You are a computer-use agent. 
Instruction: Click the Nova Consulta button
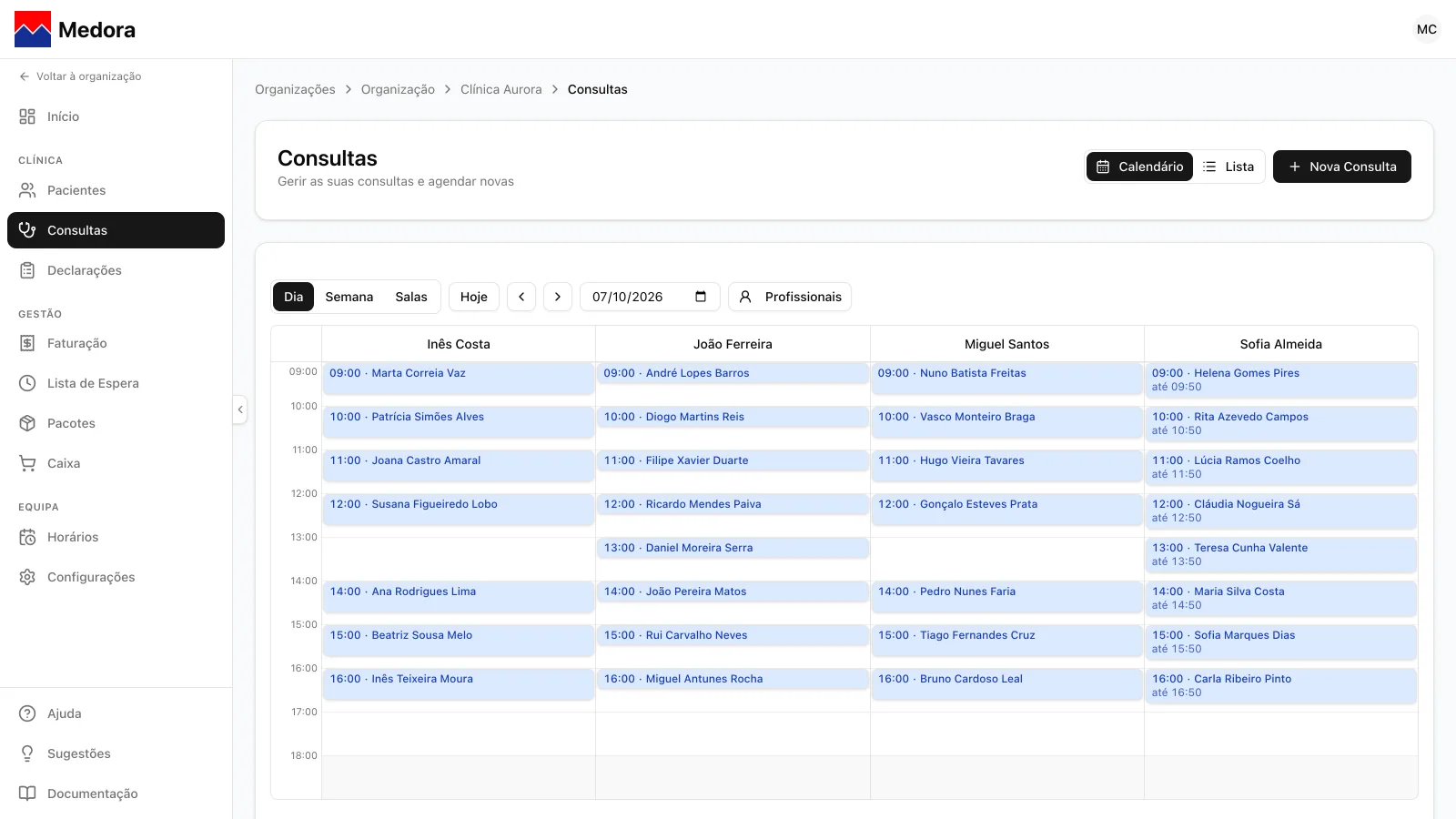(1341, 167)
